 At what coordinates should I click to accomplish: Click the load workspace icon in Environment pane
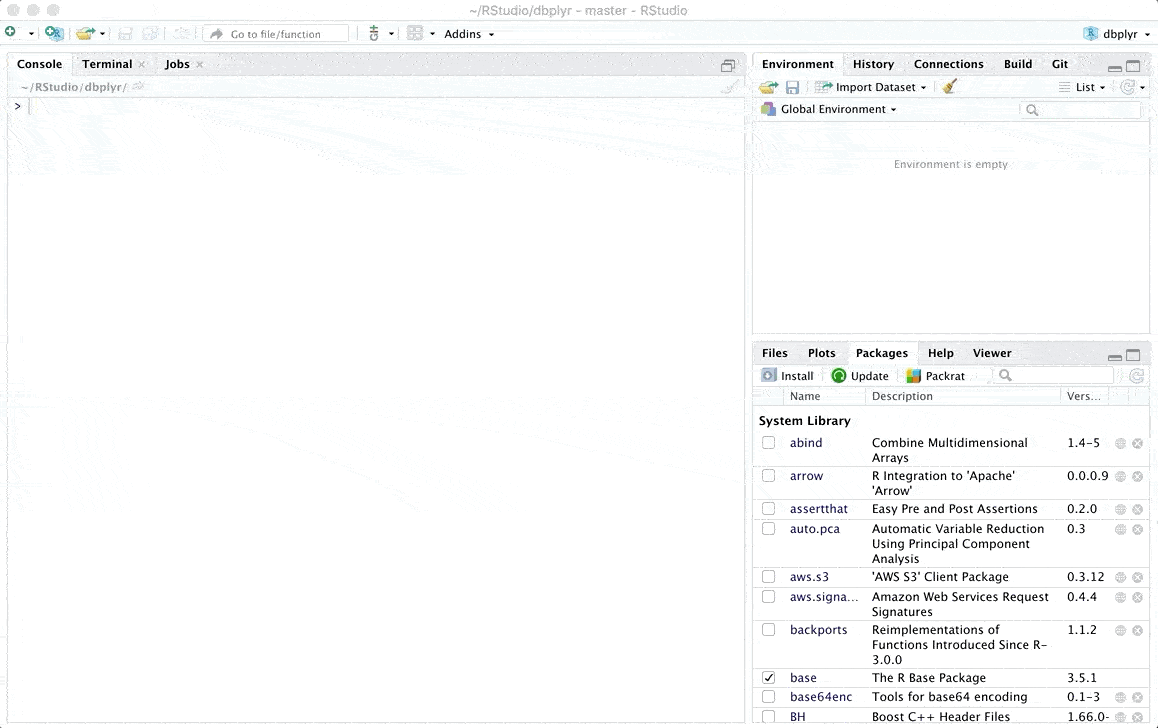[768, 87]
